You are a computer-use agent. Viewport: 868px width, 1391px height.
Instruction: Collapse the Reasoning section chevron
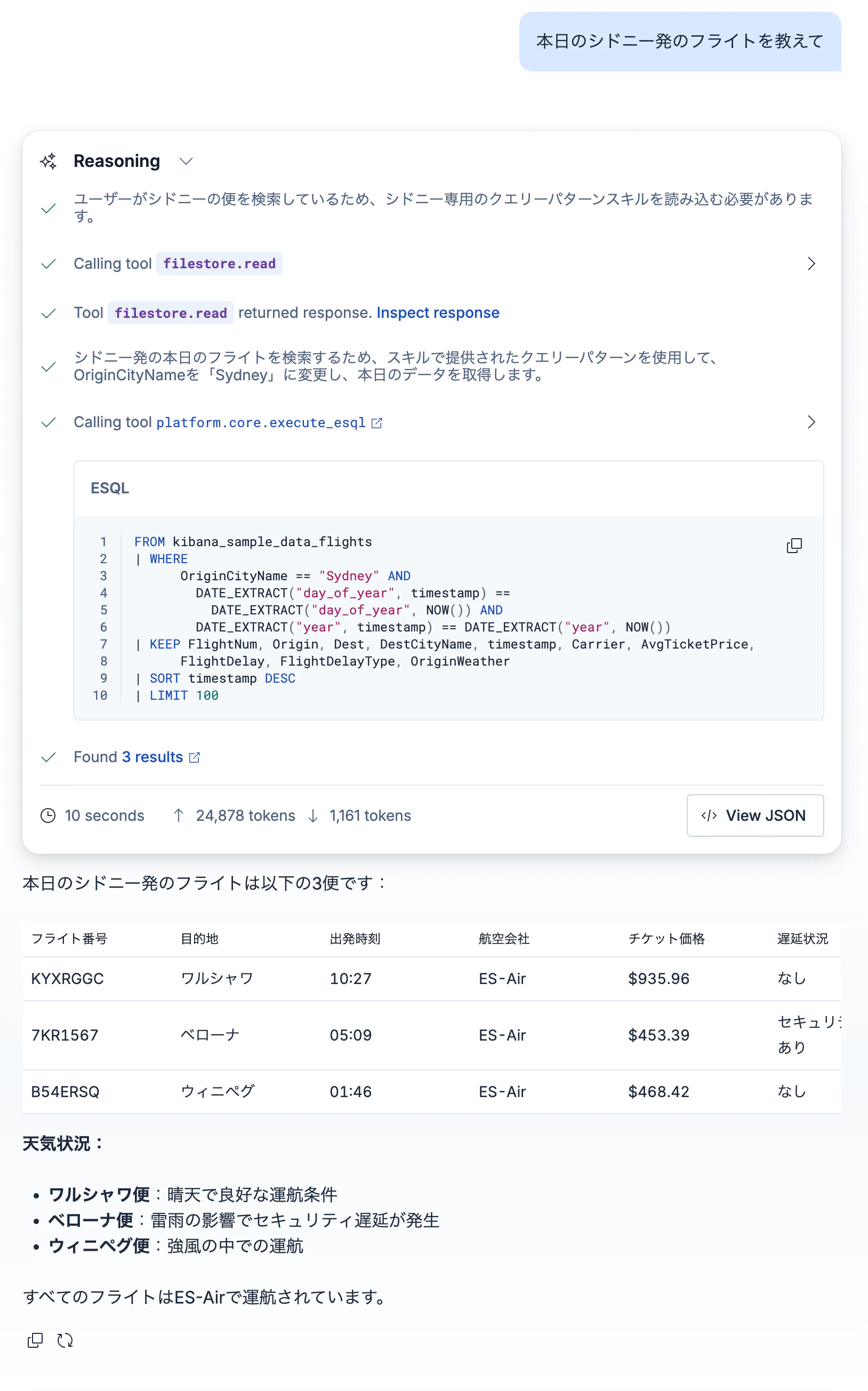click(186, 161)
